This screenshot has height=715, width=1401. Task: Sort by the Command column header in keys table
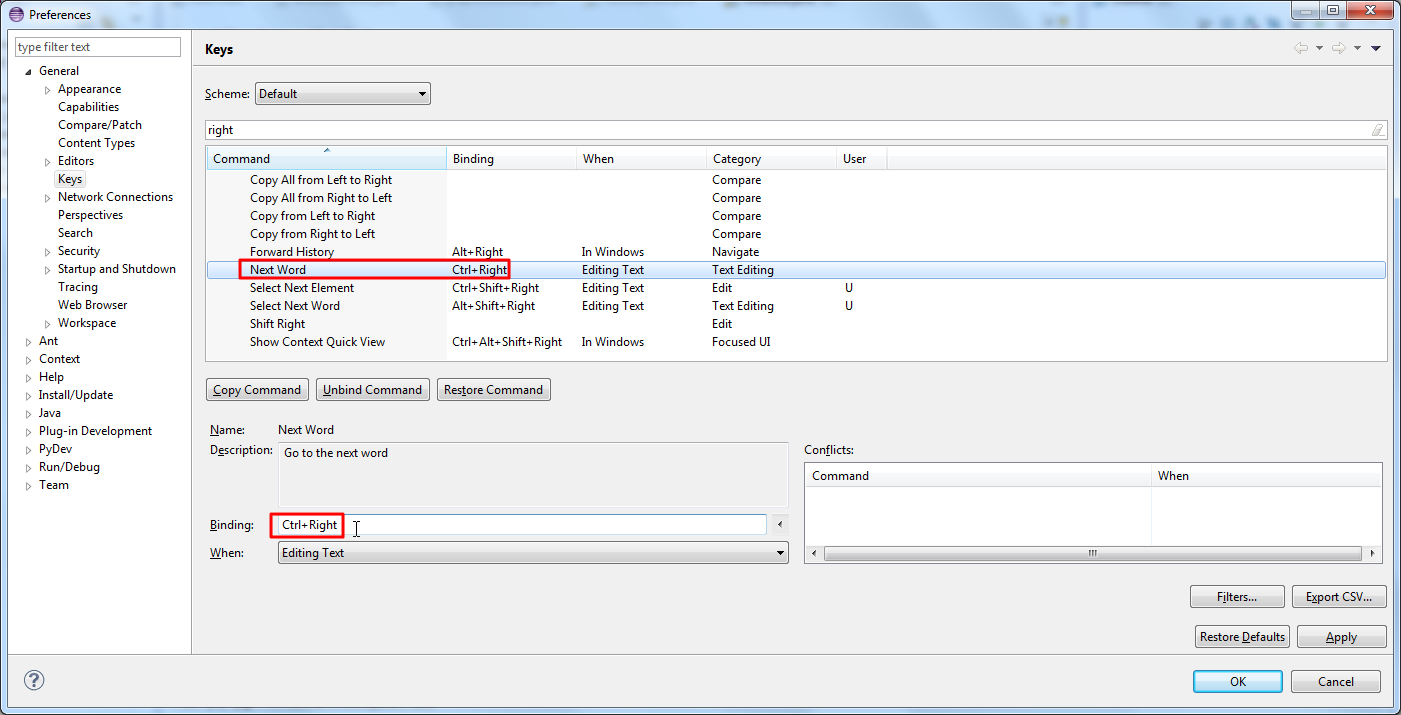click(x=326, y=159)
